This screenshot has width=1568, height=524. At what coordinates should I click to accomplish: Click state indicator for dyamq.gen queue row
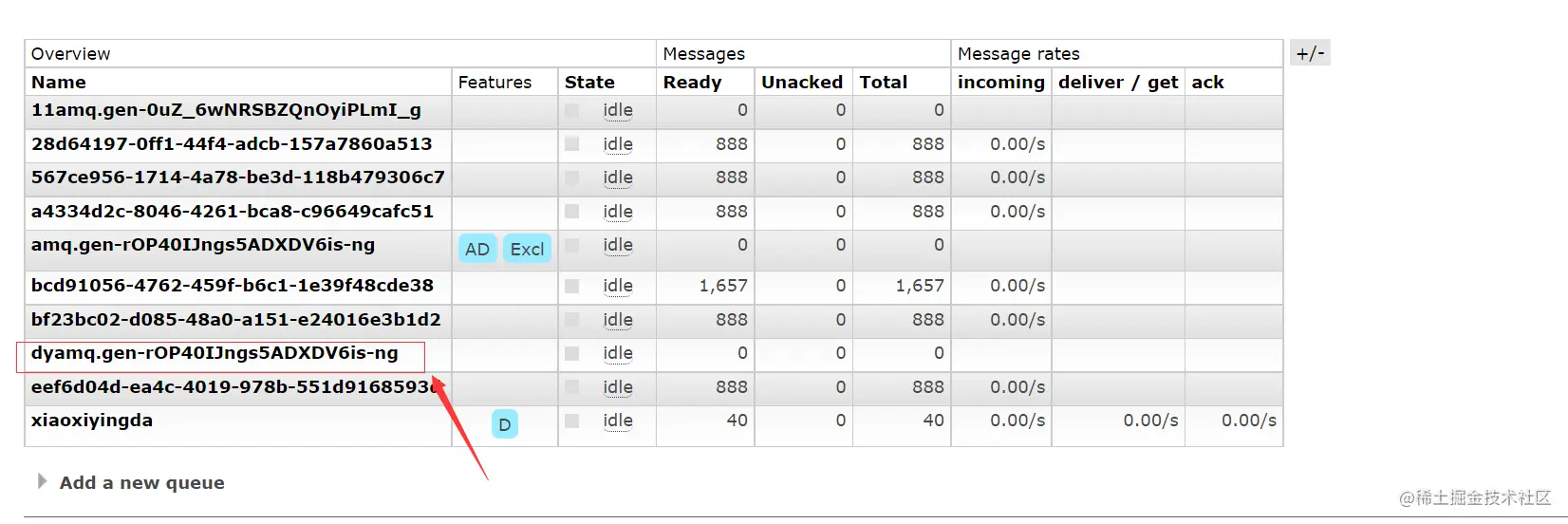click(571, 353)
